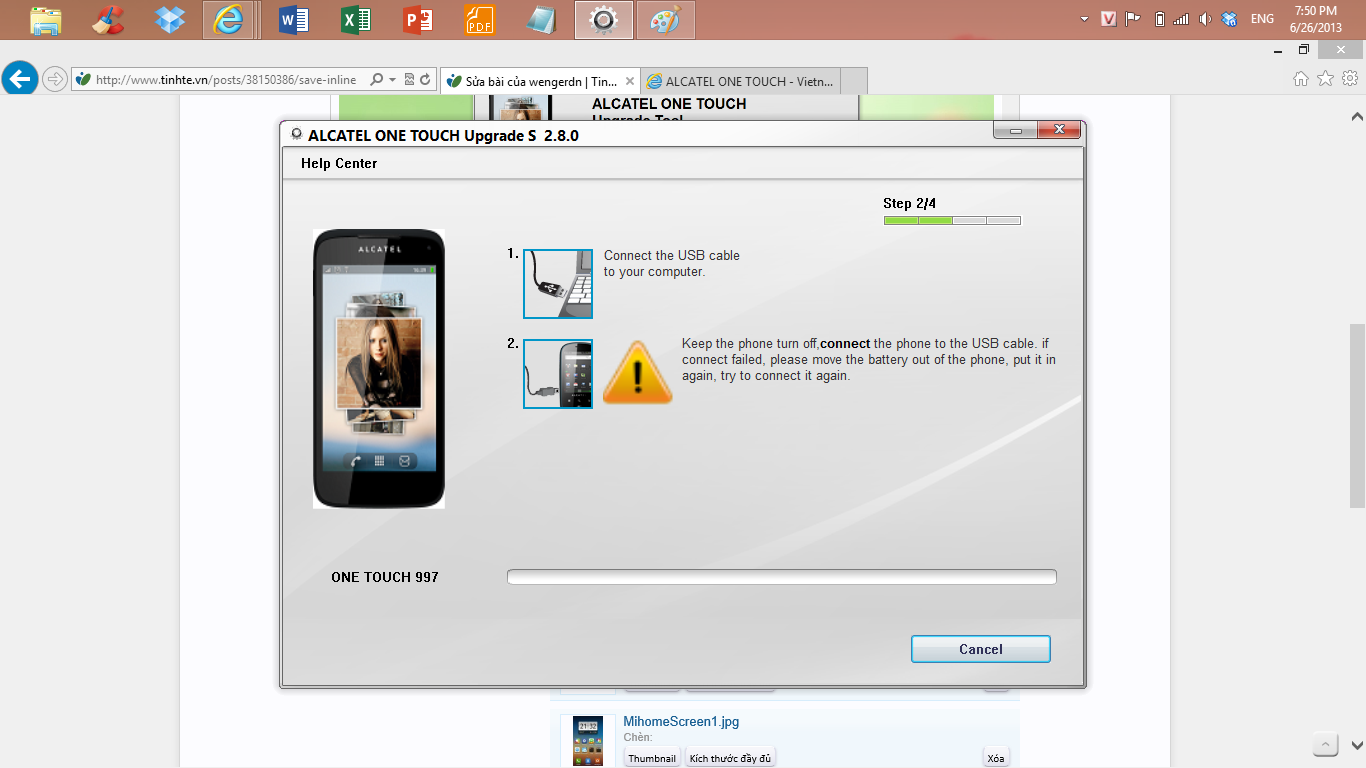1366x768 pixels.
Task: Click the browser scrollbar up arrow
Action: click(x=1357, y=116)
